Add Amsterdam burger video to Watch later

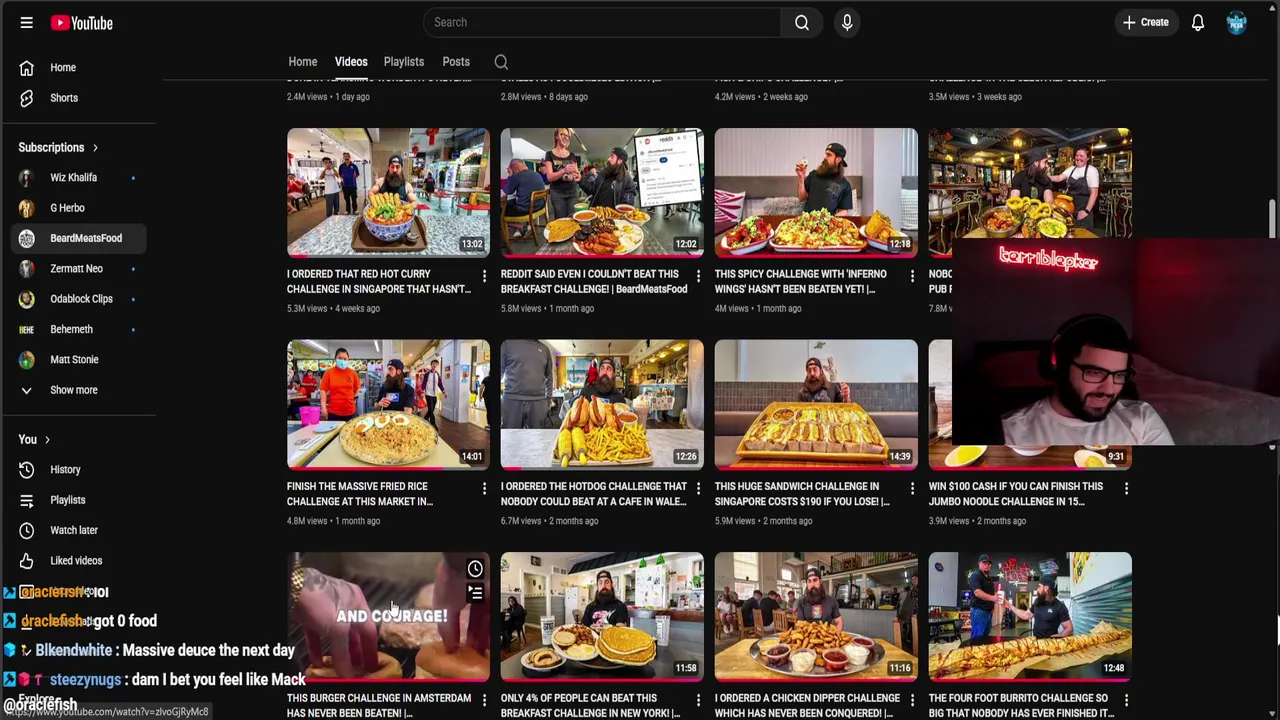(475, 569)
